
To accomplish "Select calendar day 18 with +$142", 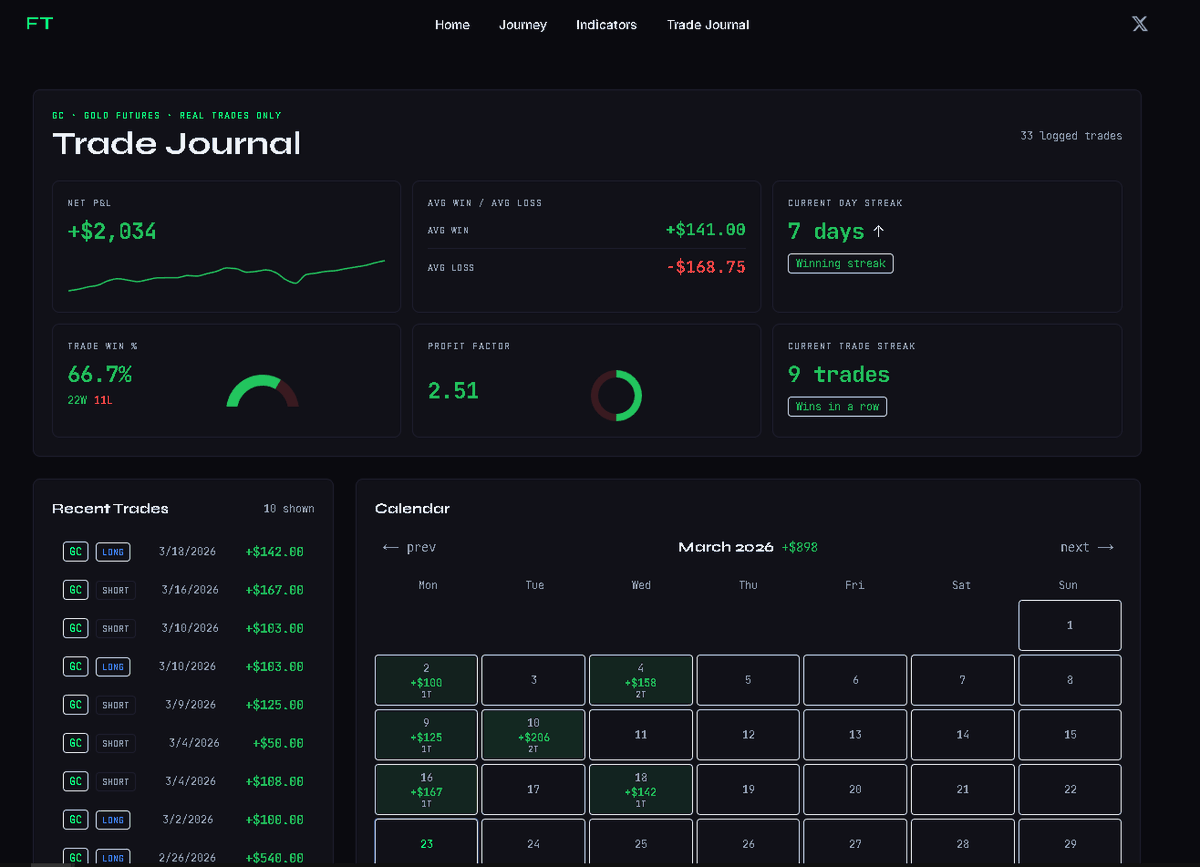I will [641, 790].
